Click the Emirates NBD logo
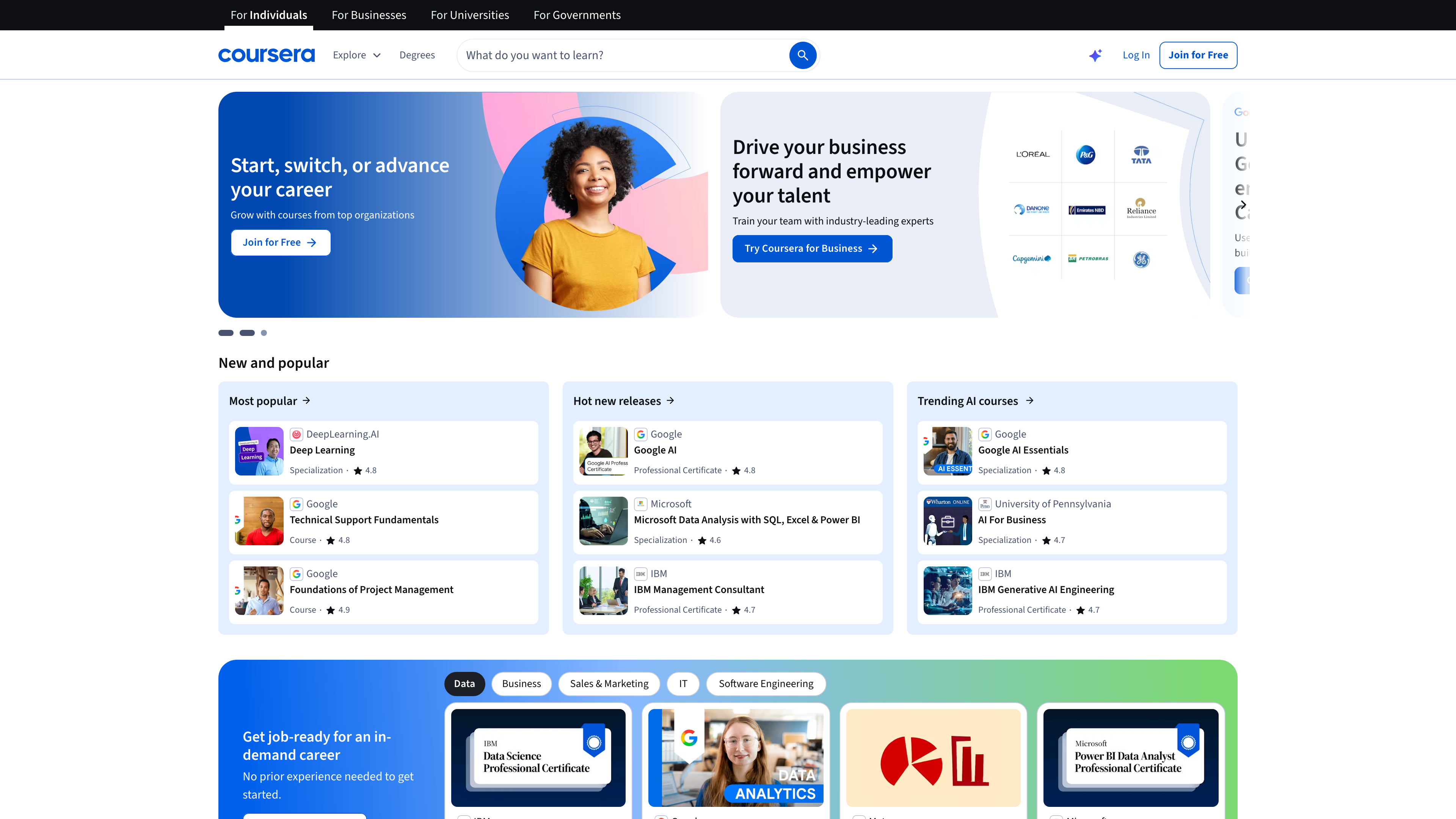Image resolution: width=1456 pixels, height=819 pixels. pos(1086,210)
